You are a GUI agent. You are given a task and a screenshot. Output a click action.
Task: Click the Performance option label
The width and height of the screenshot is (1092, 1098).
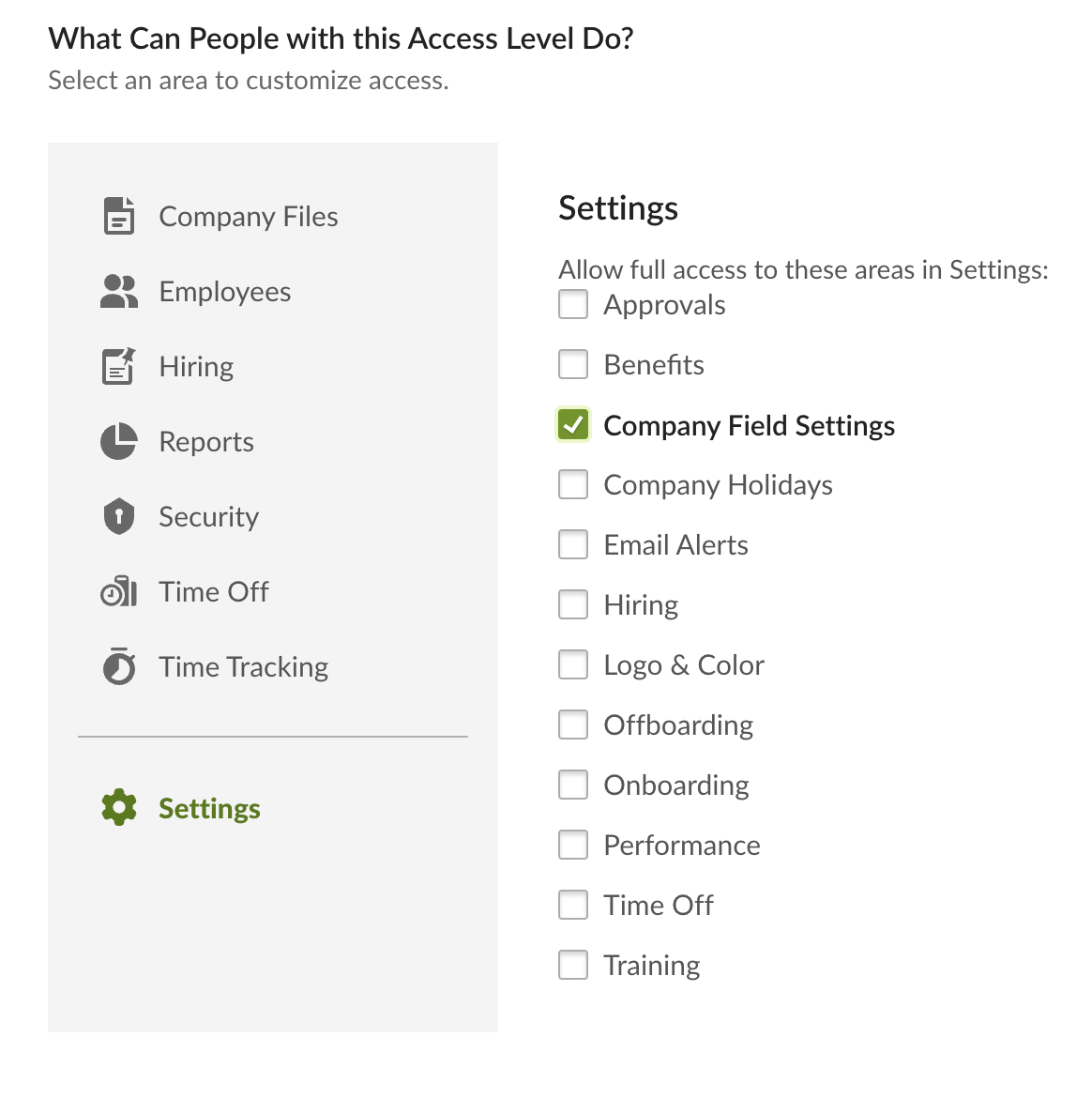coord(682,846)
